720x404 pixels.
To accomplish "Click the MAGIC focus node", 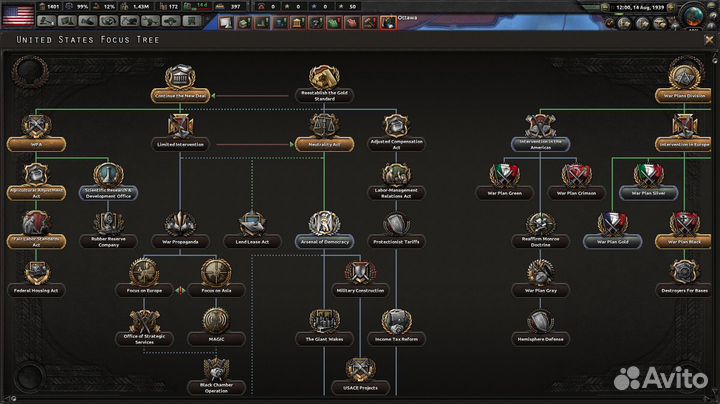I will (x=216, y=328).
